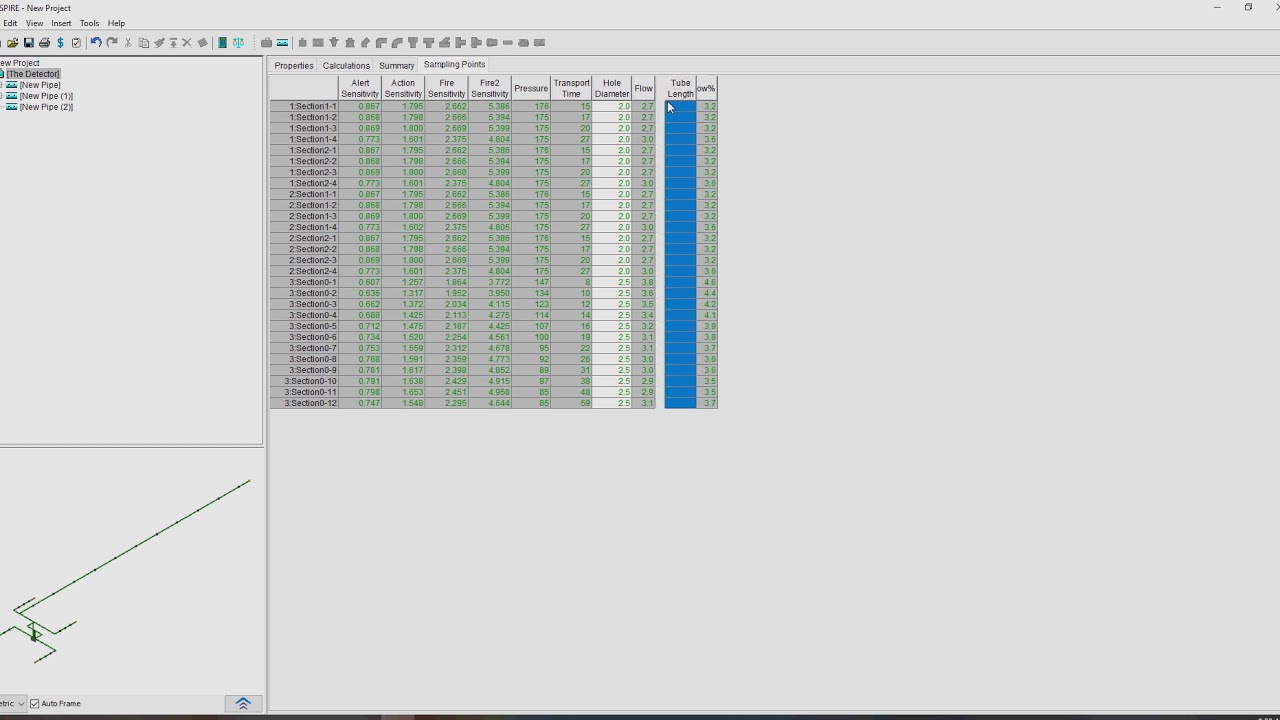Copy selection with the copy icon

point(144,43)
